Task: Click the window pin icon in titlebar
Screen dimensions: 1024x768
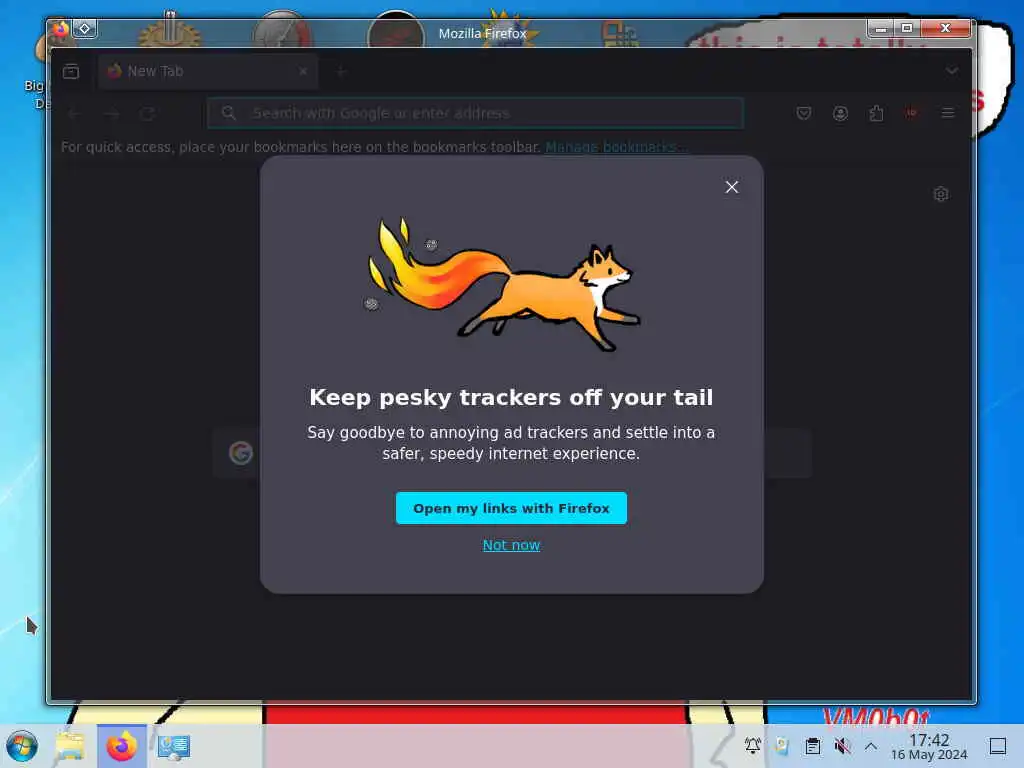Action: [85, 28]
